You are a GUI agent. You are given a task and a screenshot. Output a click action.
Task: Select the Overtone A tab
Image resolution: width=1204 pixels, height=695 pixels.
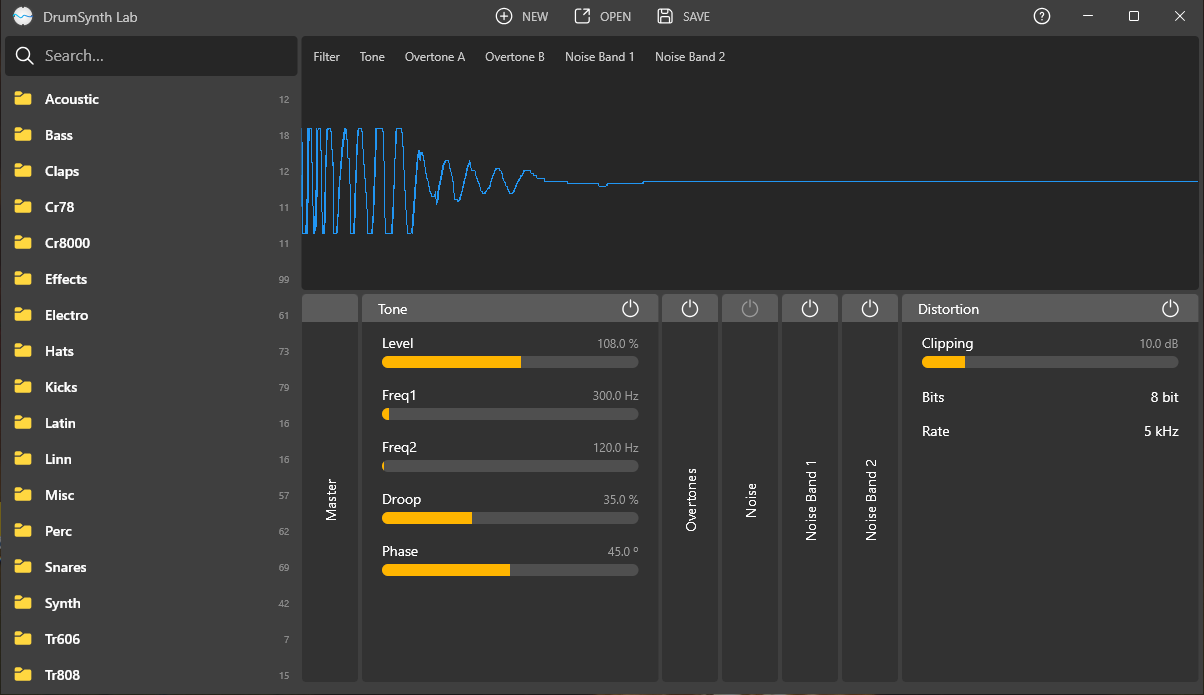click(x=434, y=57)
